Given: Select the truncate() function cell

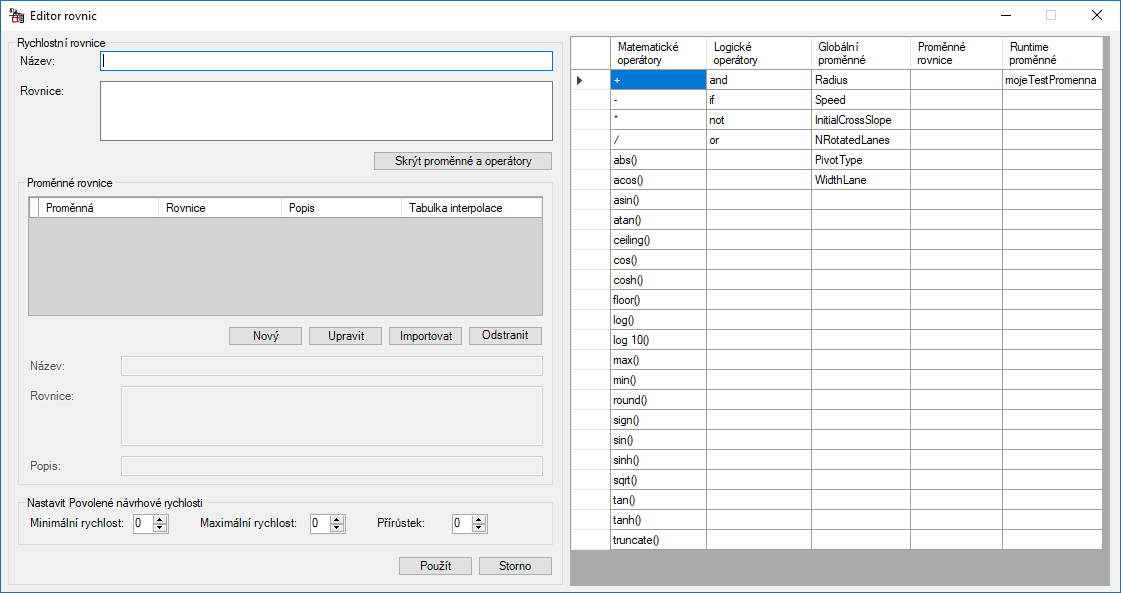Looking at the screenshot, I should 658,540.
